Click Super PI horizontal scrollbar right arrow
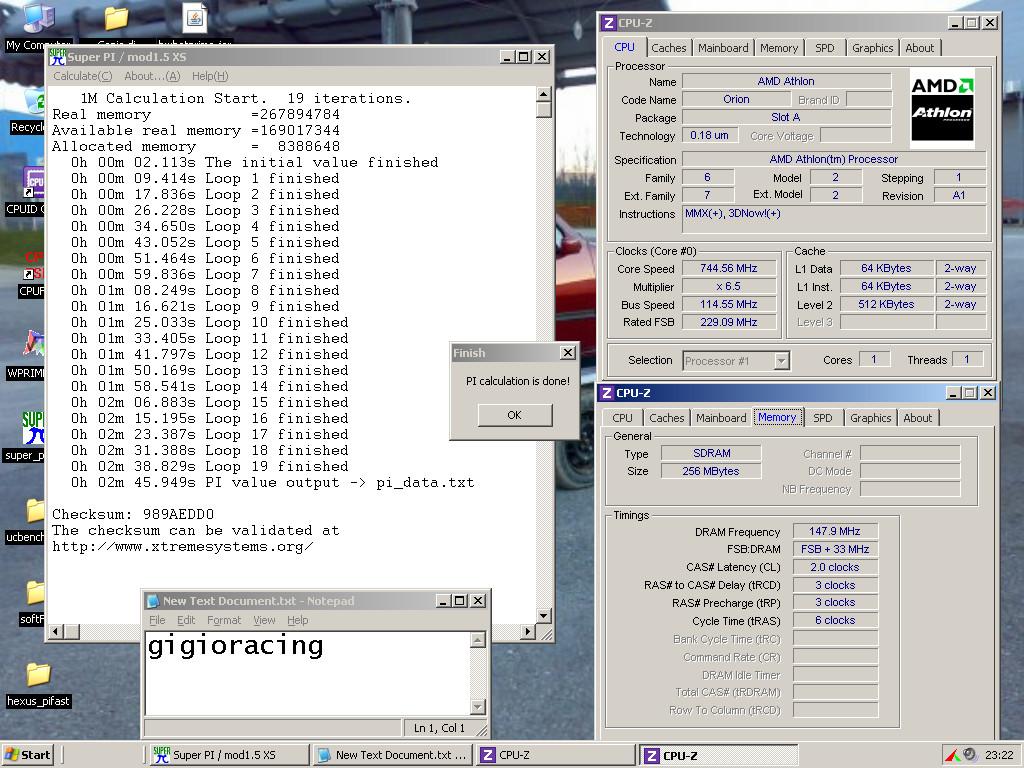This screenshot has height=768, width=1024. pyautogui.click(x=528, y=632)
